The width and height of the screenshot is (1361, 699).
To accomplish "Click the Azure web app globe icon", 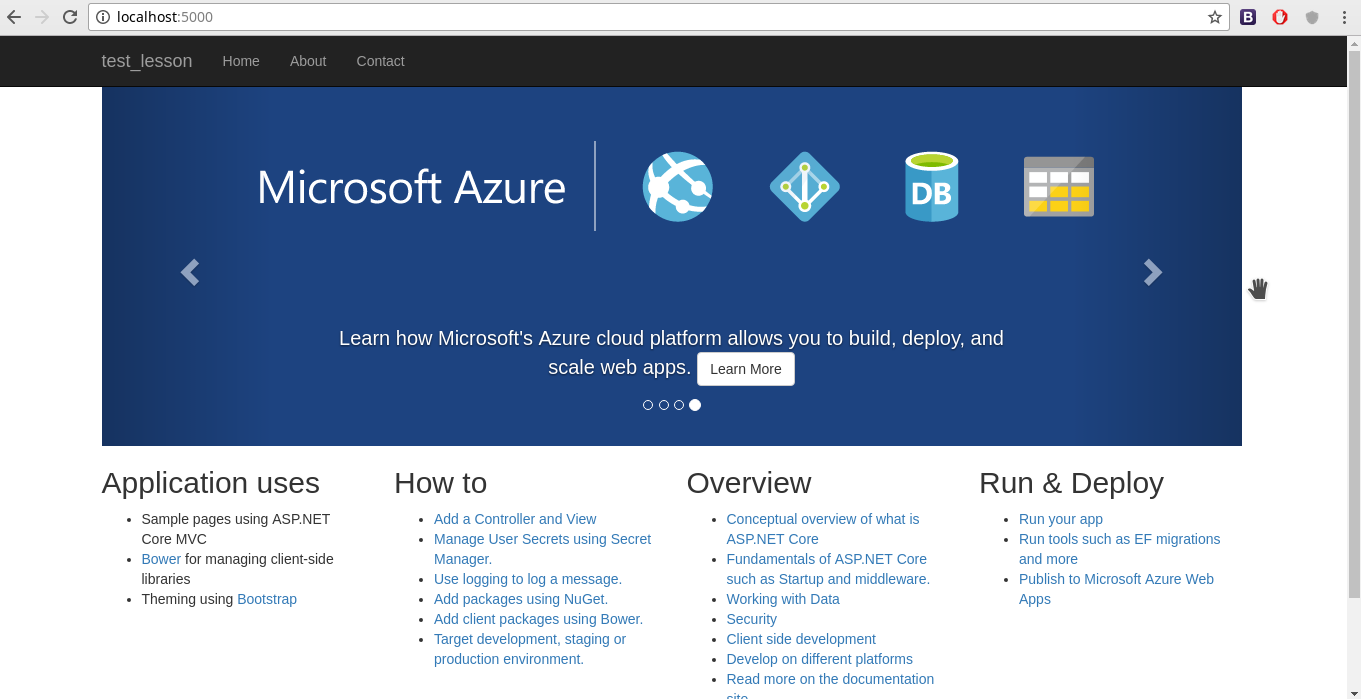I will point(678,186).
